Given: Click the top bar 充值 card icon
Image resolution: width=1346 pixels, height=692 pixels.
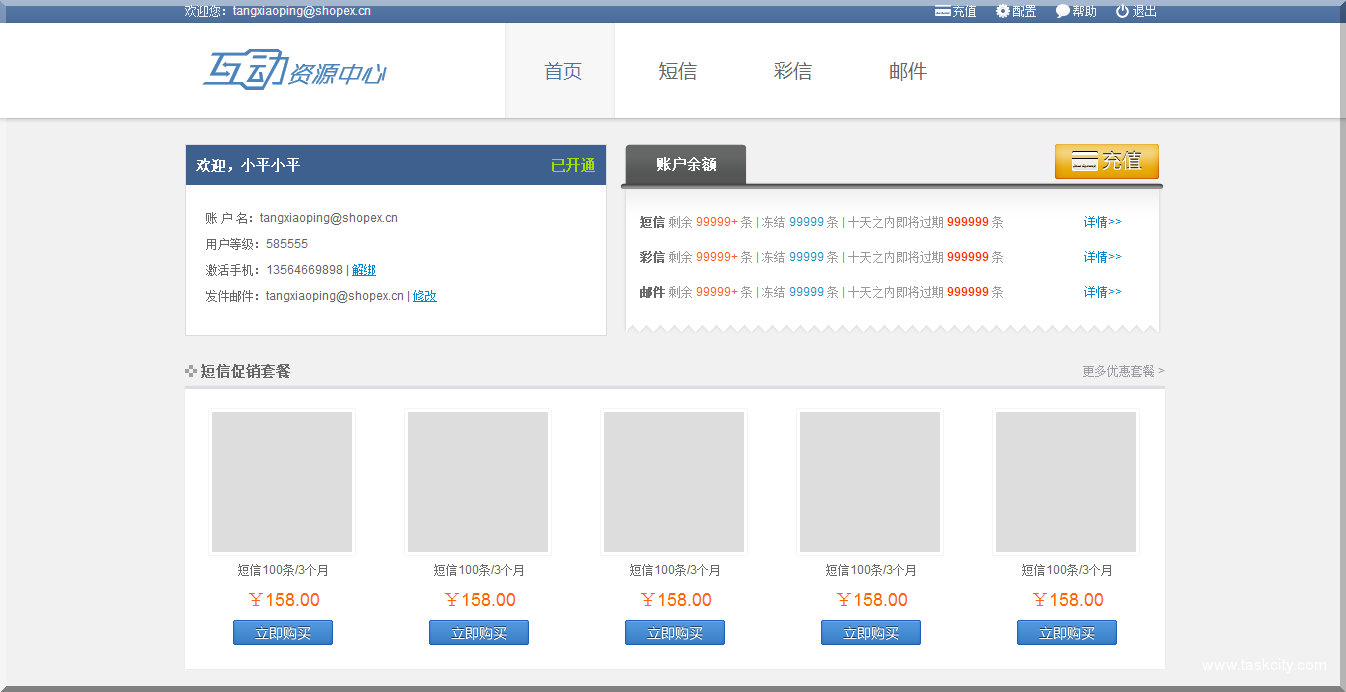Looking at the screenshot, I should (942, 11).
